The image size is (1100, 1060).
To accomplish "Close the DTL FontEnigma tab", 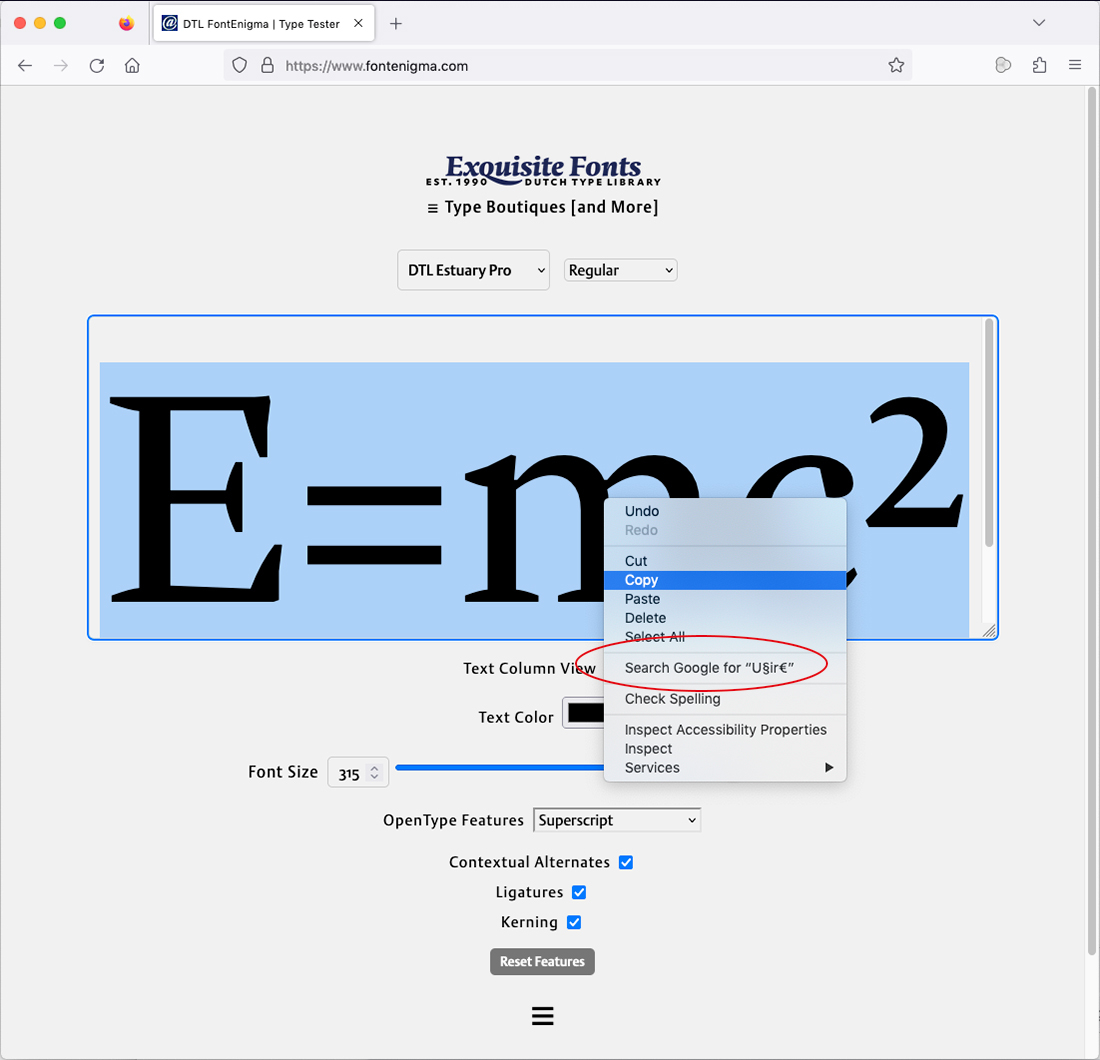I will click(x=358, y=23).
